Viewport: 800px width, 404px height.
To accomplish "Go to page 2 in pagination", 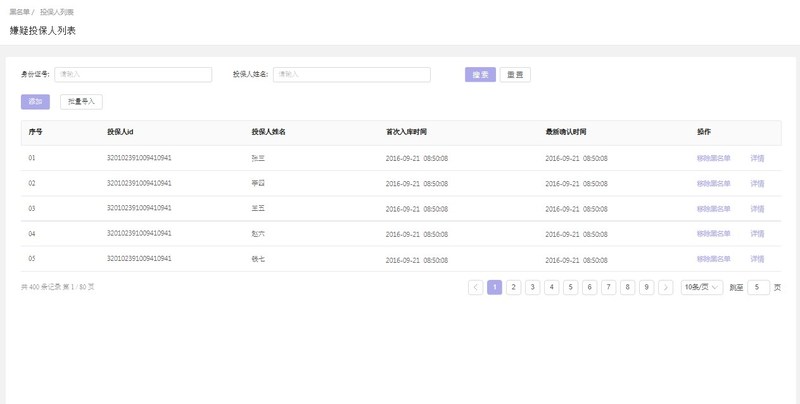I will point(513,287).
